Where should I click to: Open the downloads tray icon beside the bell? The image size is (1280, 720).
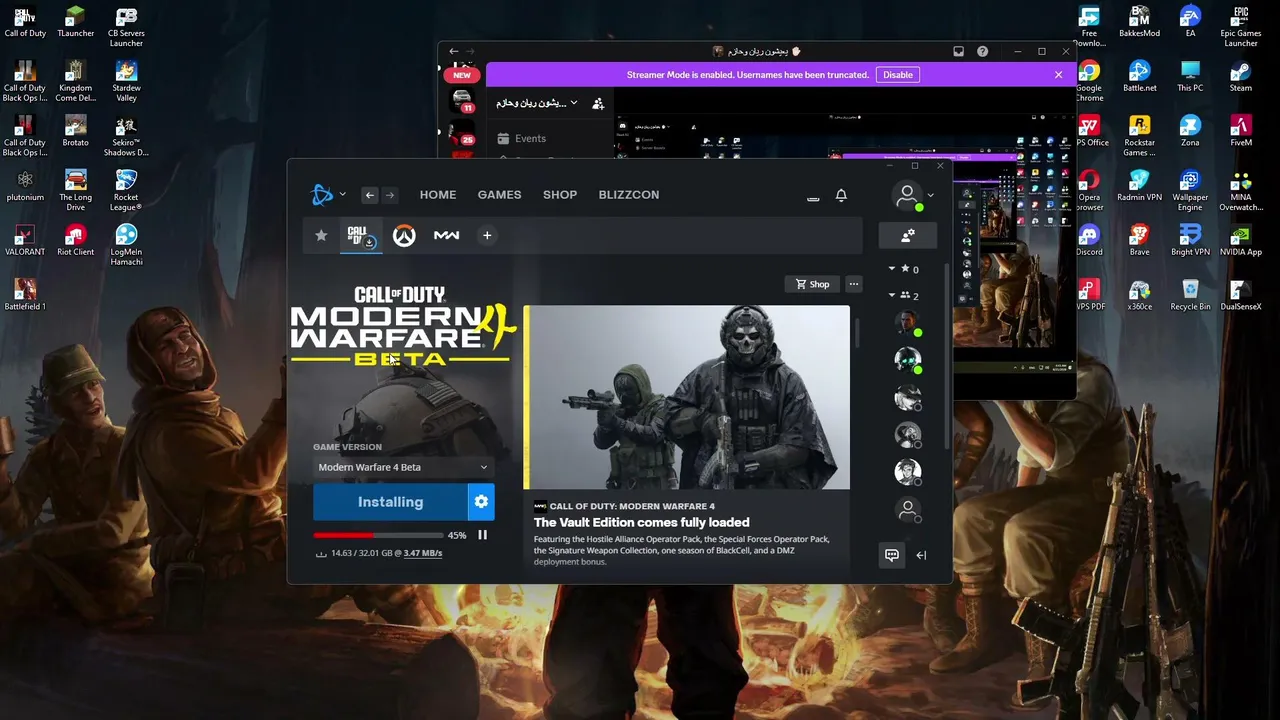[813, 197]
